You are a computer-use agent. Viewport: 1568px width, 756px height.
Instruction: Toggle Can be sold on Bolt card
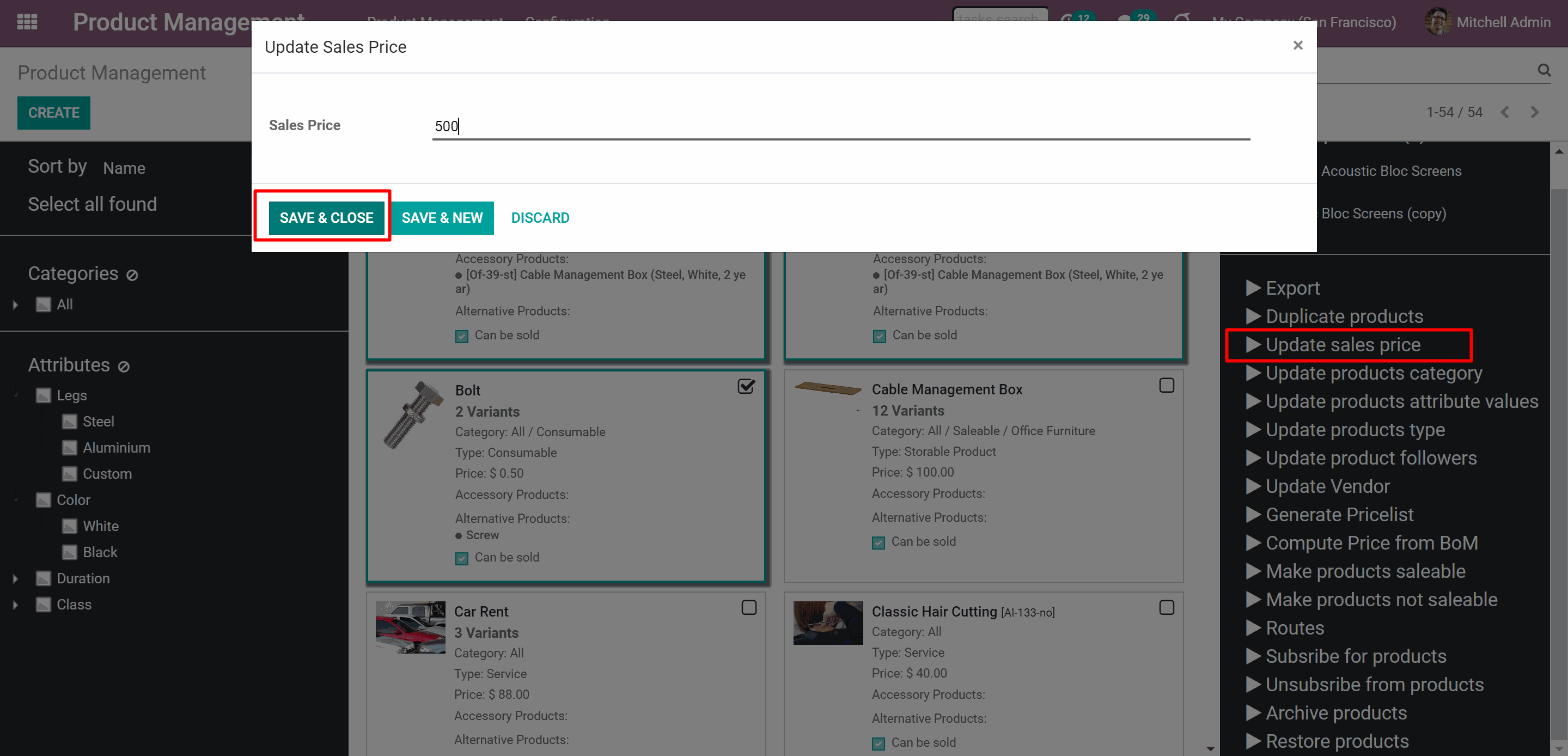[462, 558]
